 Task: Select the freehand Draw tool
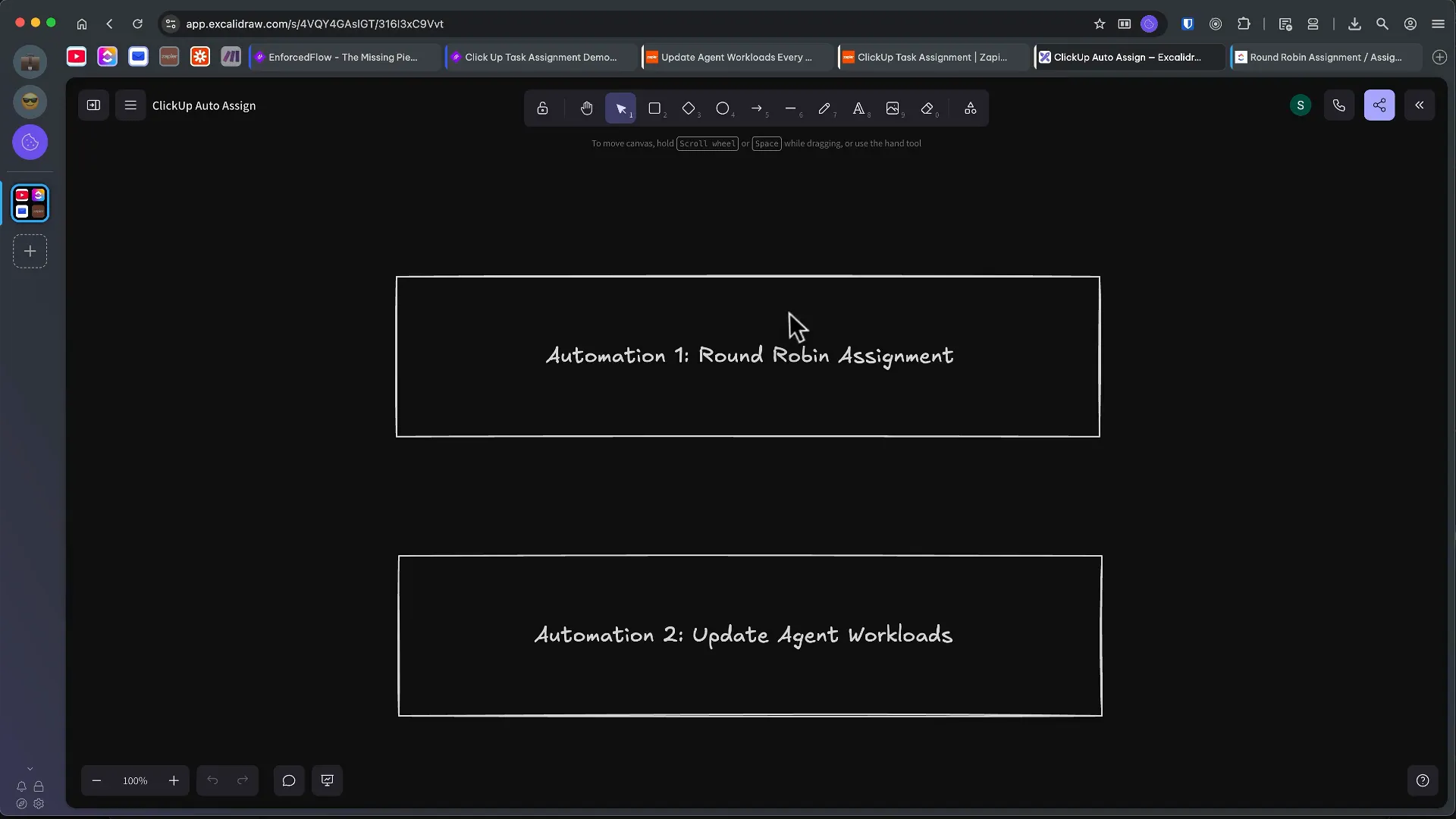[x=826, y=108]
